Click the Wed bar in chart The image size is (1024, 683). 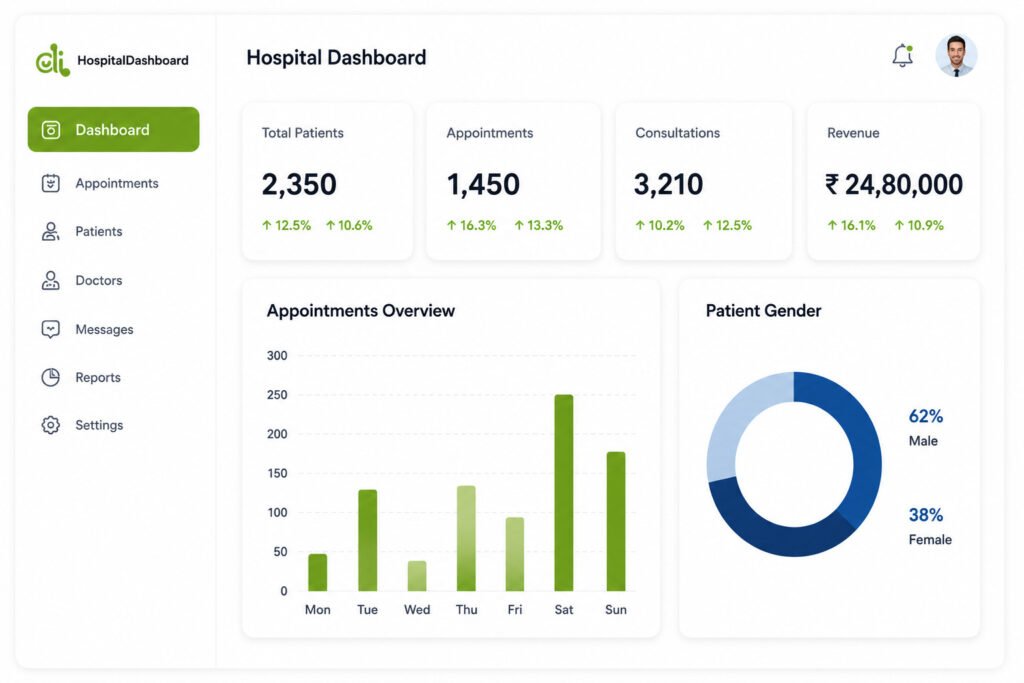pyautogui.click(x=417, y=576)
